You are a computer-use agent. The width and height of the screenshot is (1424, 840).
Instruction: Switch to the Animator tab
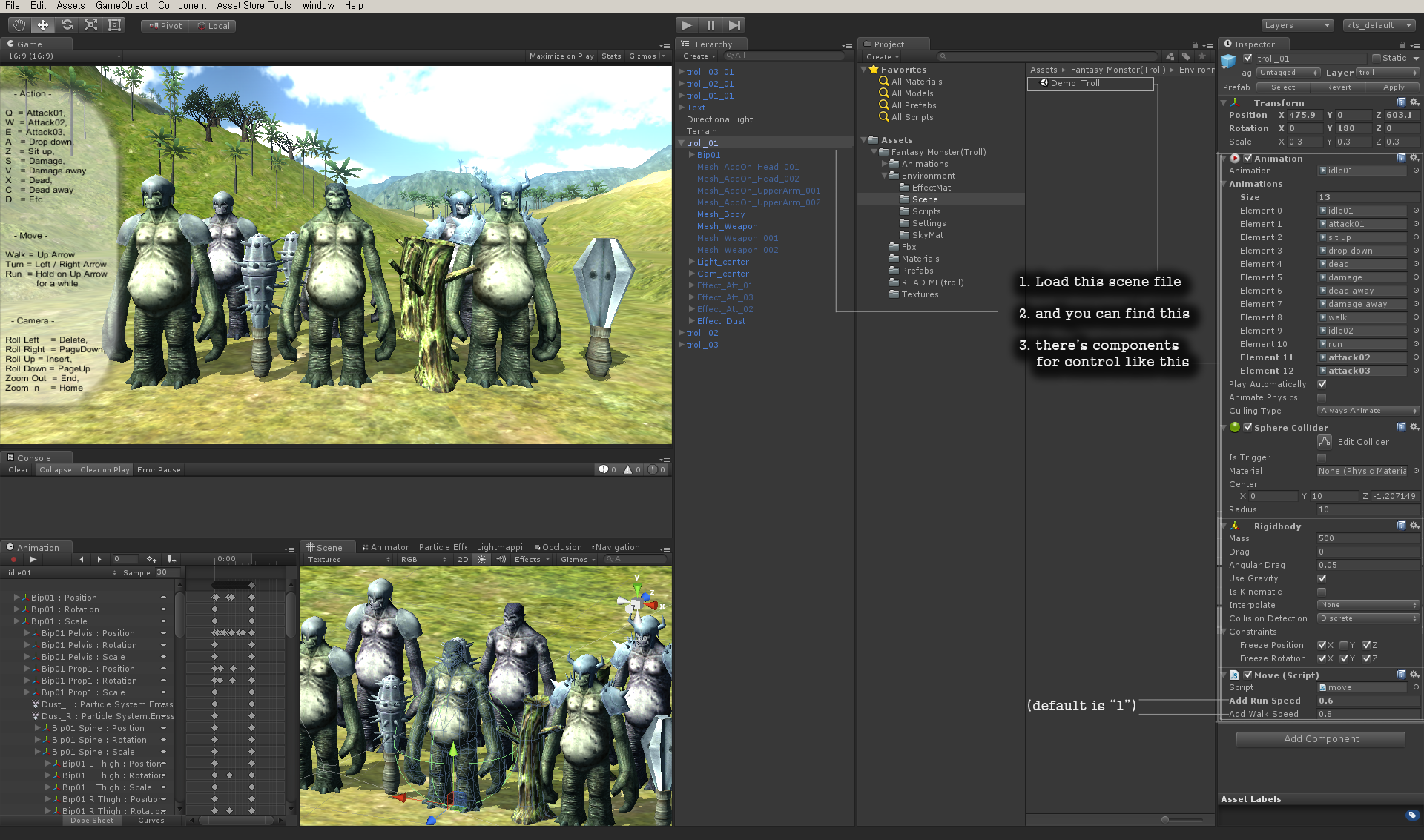coord(386,547)
